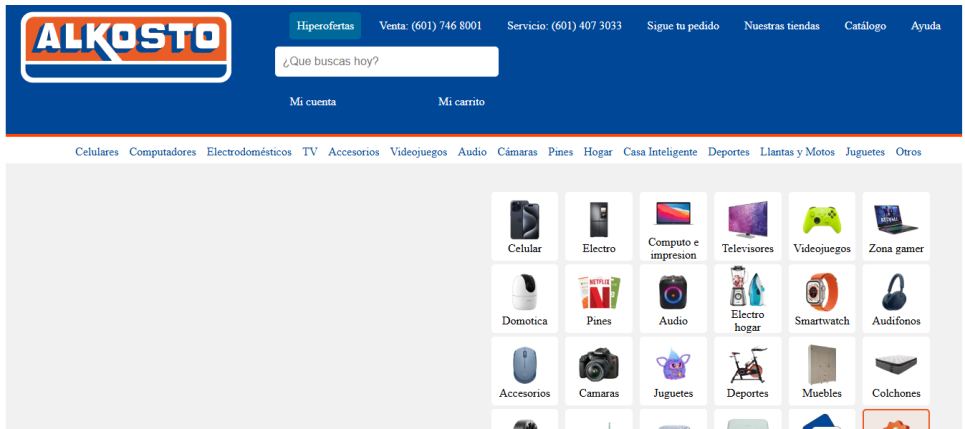The image size is (965, 429).
Task: Open Sigue tu pedido link
Action: (x=683, y=26)
